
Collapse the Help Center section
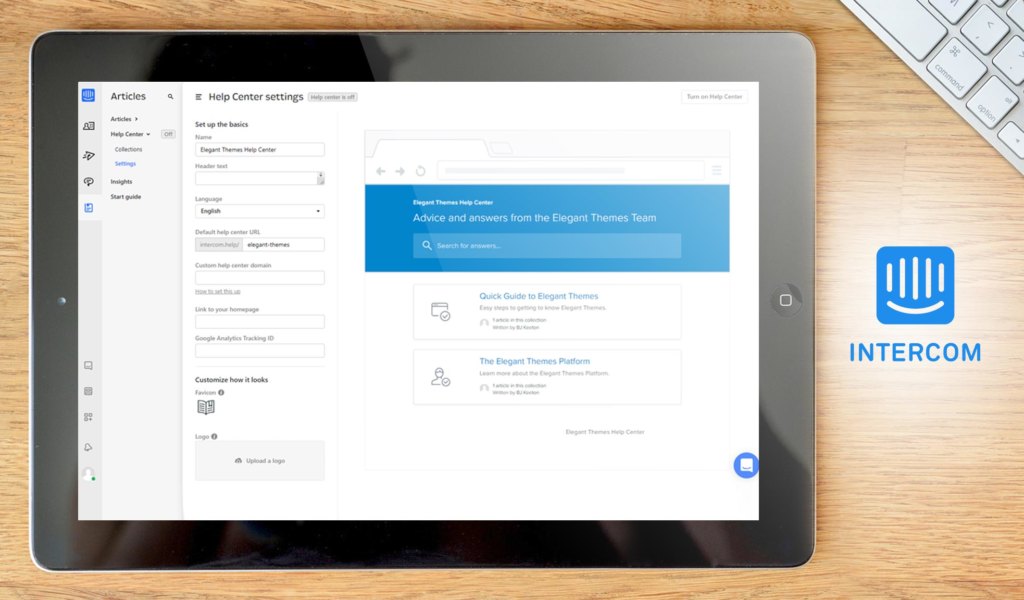(148, 134)
